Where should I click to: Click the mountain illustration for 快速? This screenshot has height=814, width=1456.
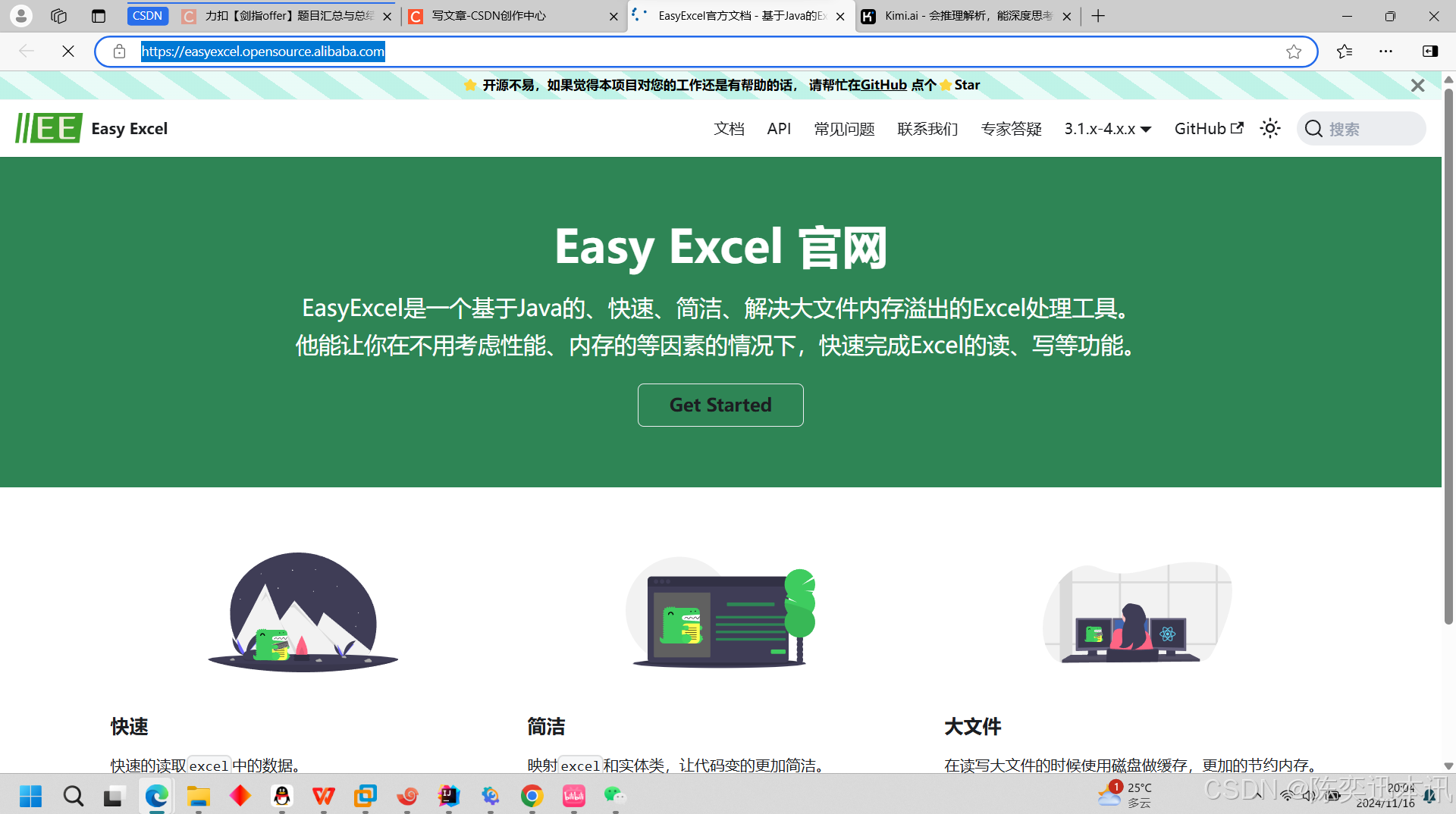(303, 612)
